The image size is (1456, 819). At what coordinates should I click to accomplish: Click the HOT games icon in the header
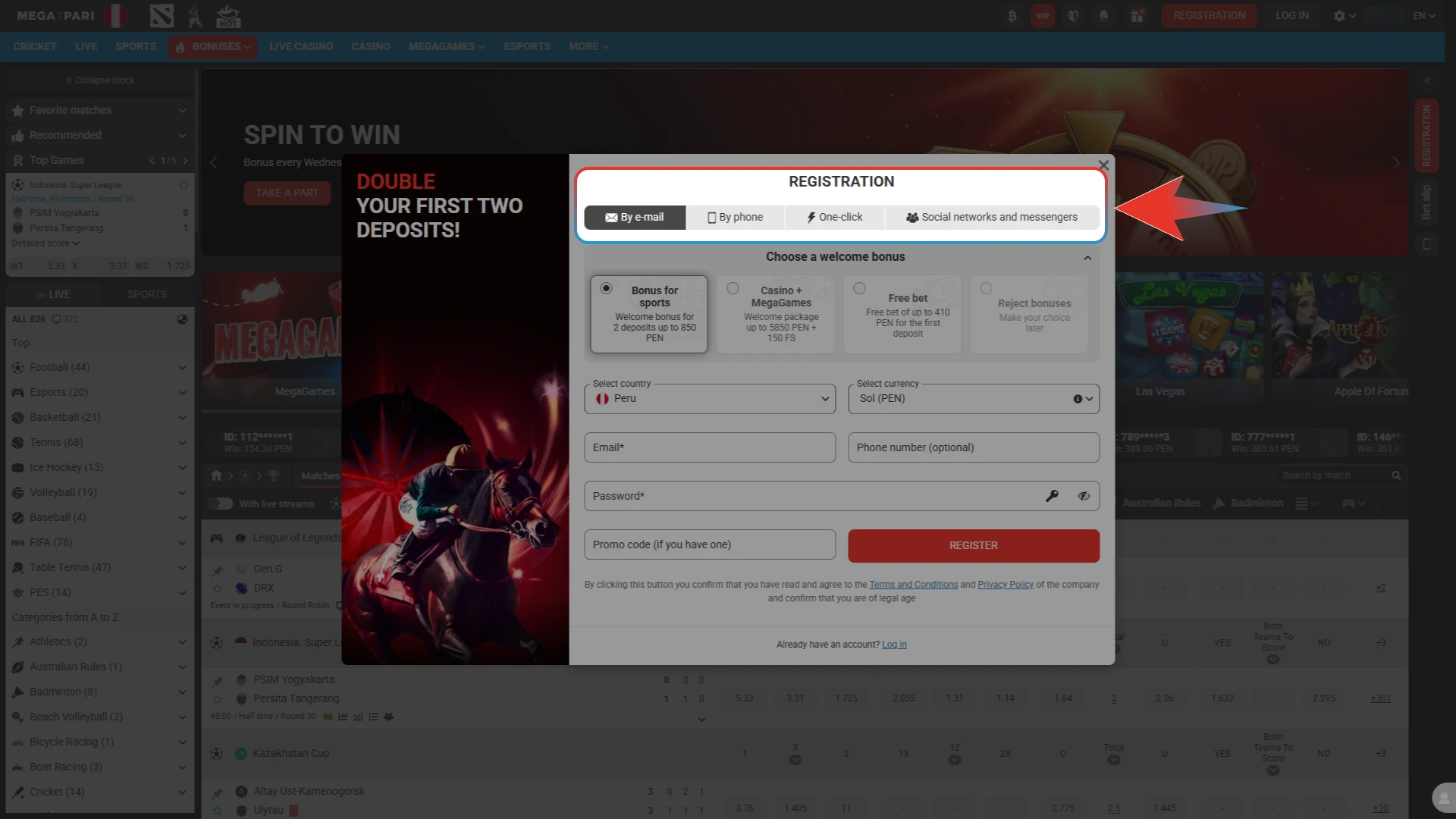227,15
